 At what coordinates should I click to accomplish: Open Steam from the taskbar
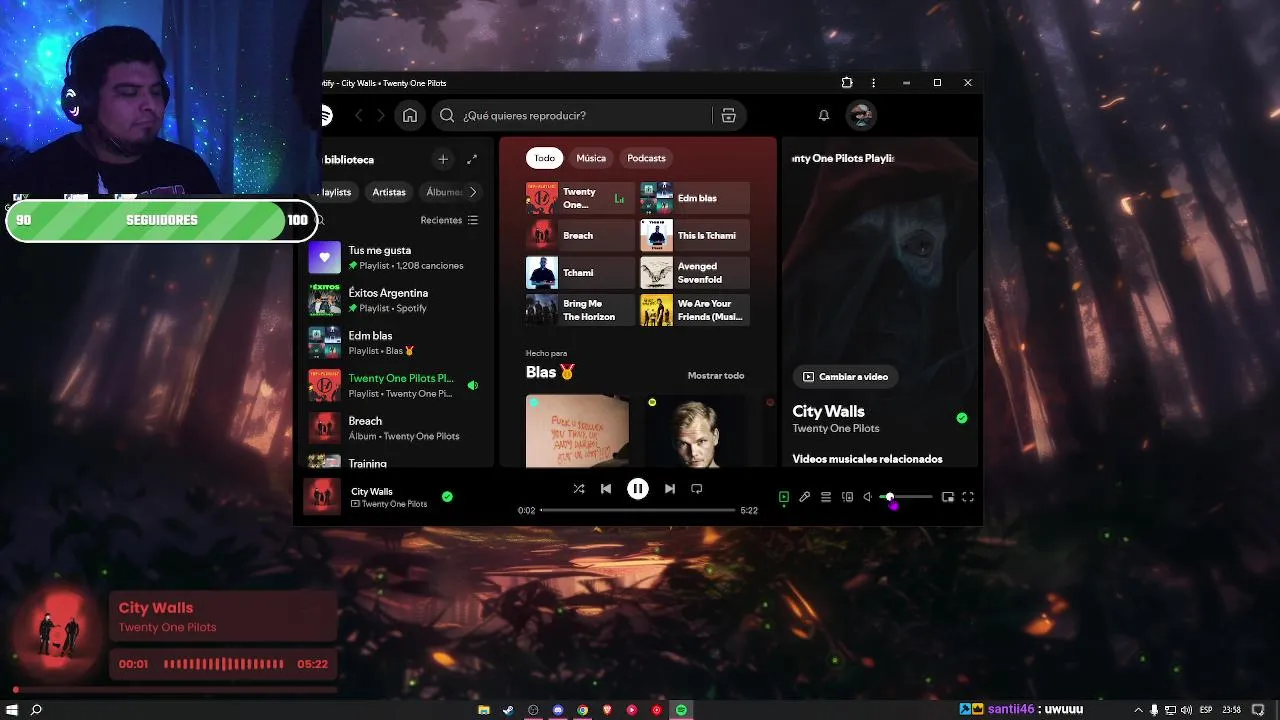[508, 710]
